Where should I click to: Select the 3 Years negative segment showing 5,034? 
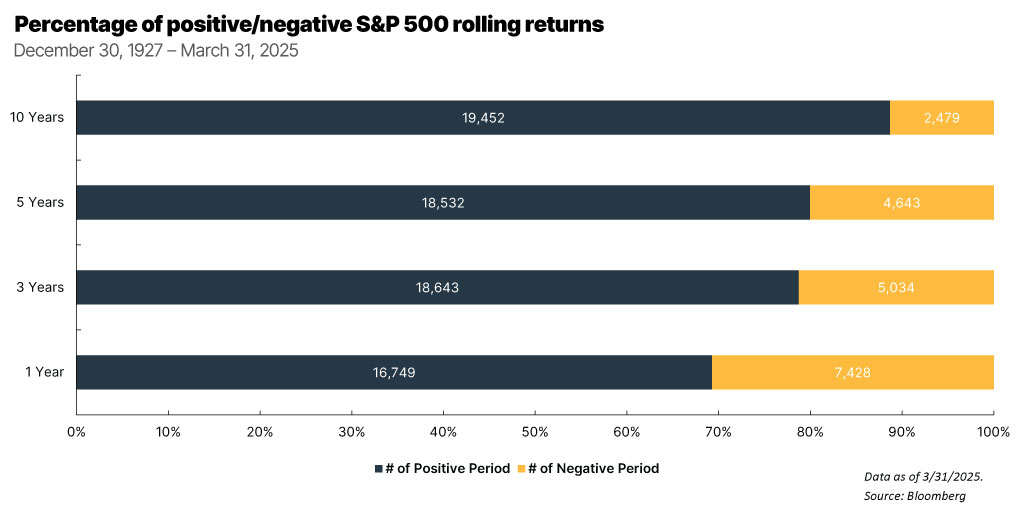(x=896, y=287)
